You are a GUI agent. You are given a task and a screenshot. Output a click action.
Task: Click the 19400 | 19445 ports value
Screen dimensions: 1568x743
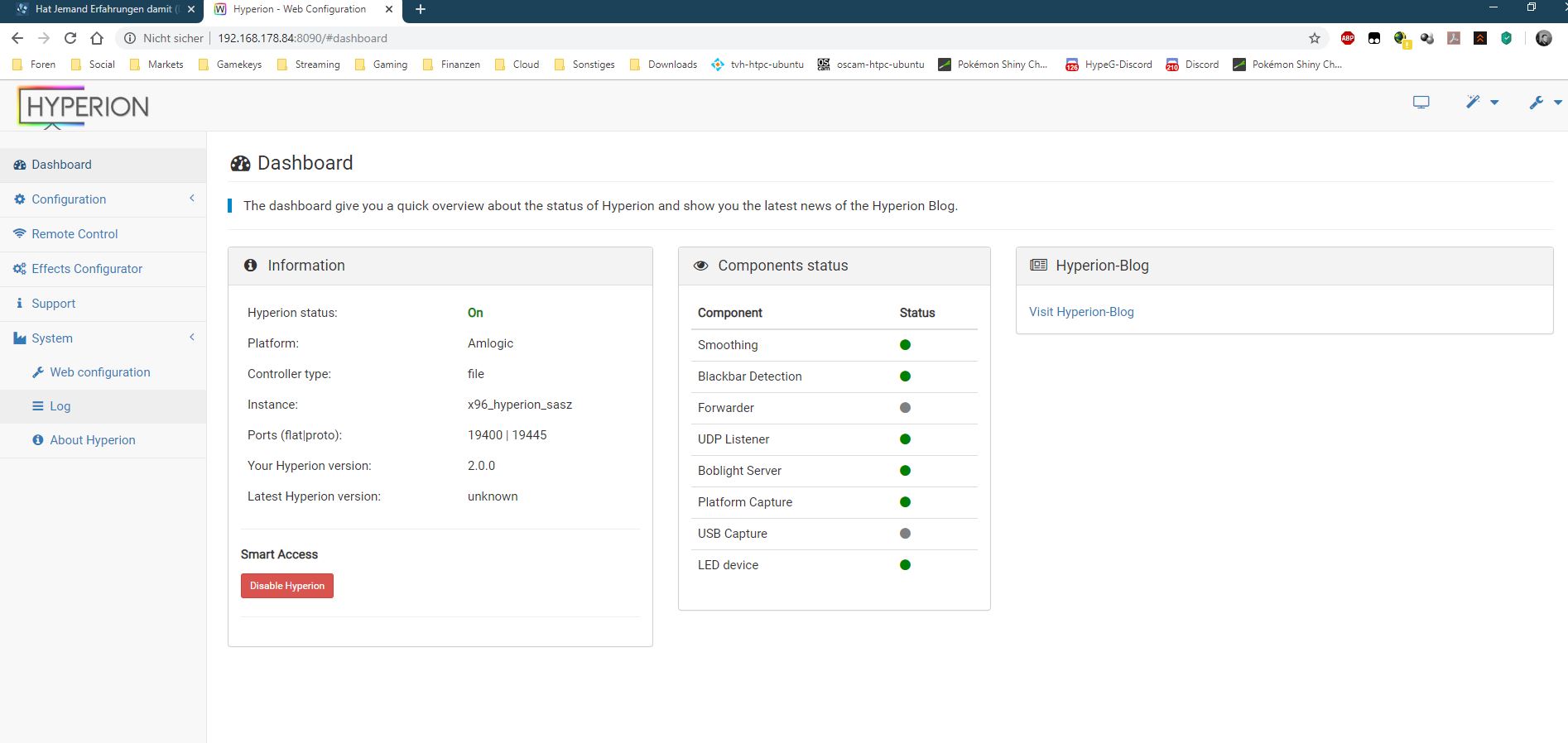pyautogui.click(x=507, y=435)
